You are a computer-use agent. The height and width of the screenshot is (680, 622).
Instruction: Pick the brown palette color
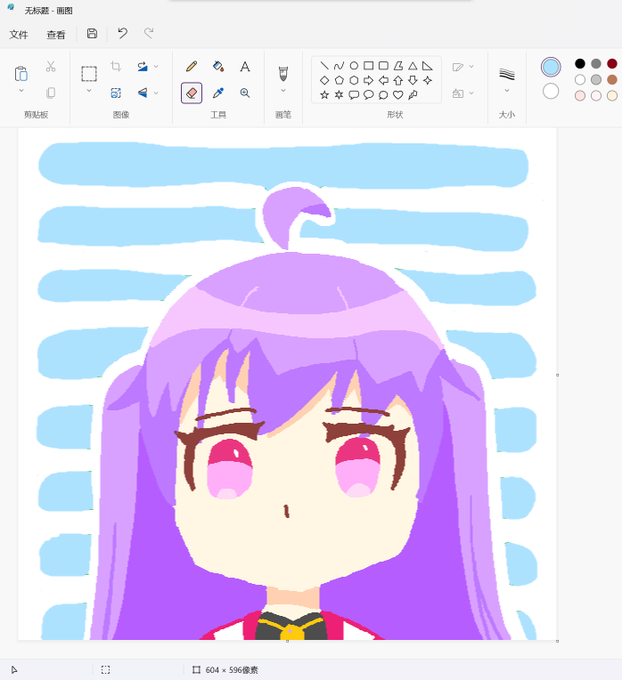tap(612, 80)
